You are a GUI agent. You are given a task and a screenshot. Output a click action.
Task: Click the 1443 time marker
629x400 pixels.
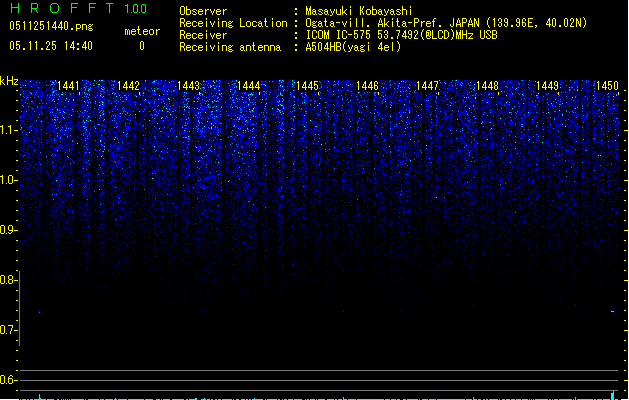click(188, 87)
